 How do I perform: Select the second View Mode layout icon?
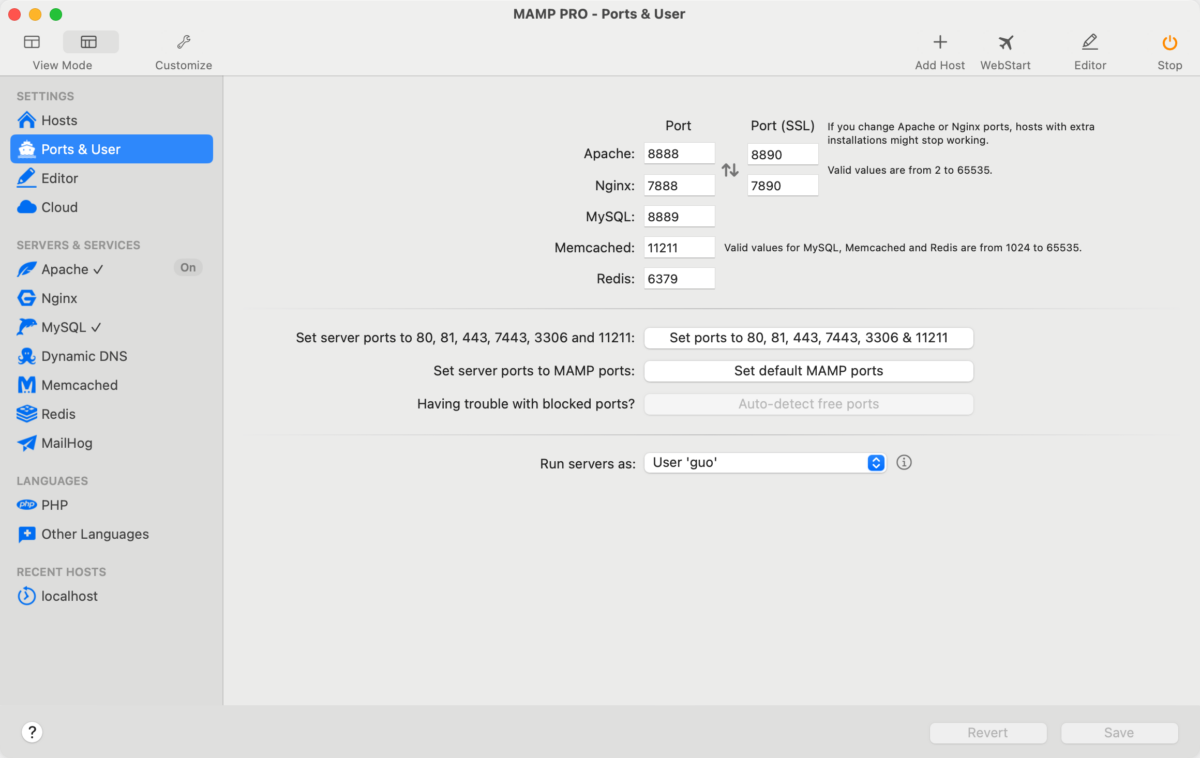pos(89,42)
